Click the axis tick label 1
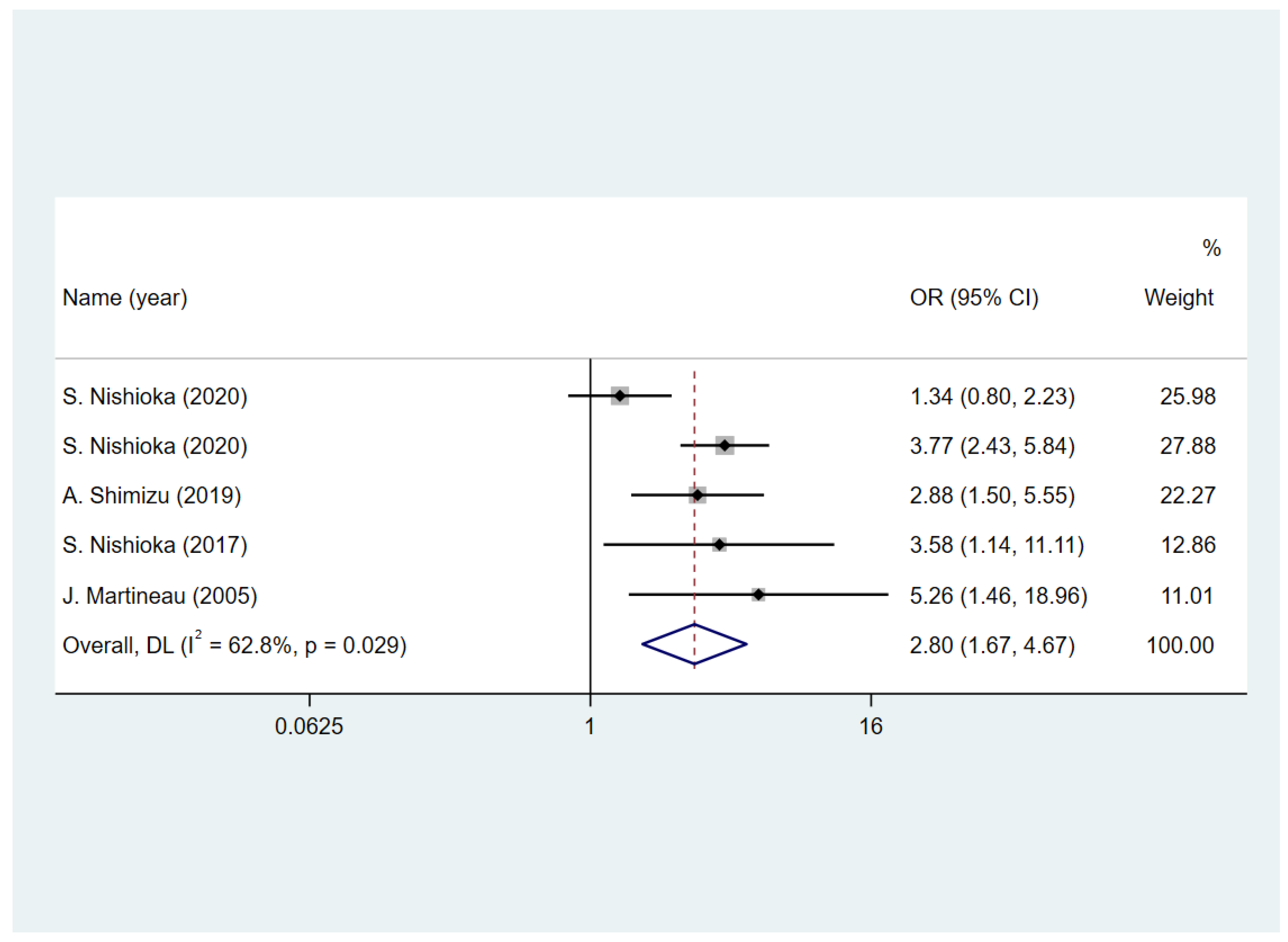Screen dimensions: 1288x942 [590, 726]
